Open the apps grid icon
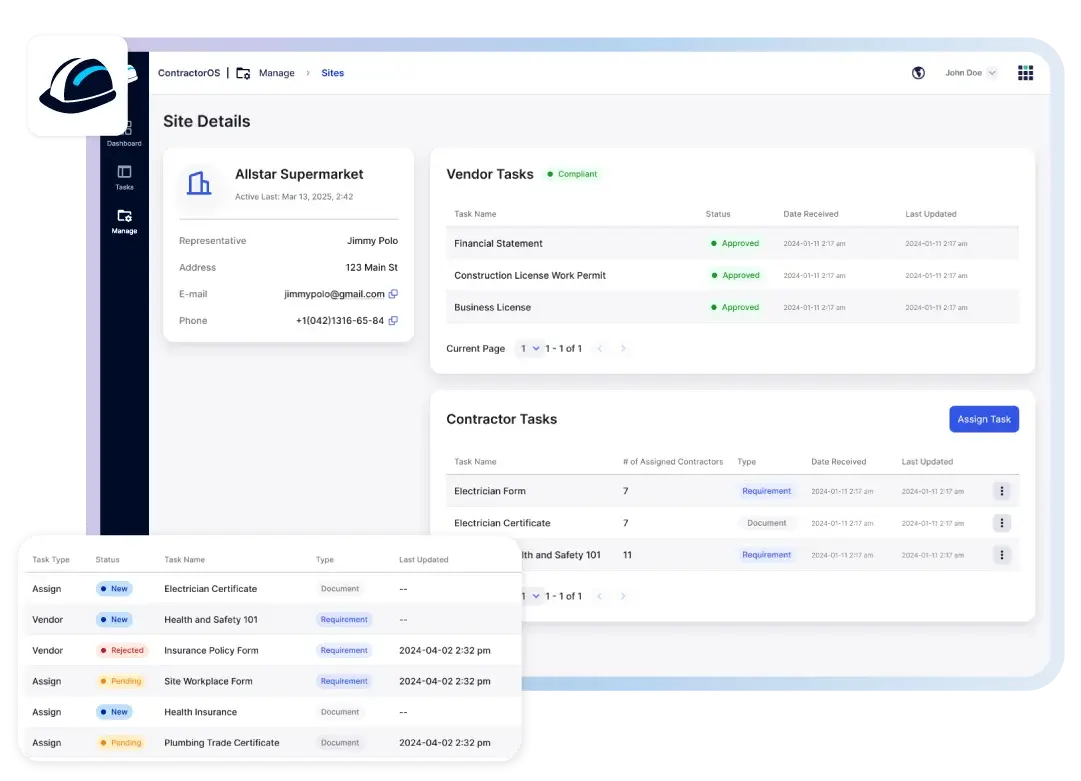 point(1025,73)
